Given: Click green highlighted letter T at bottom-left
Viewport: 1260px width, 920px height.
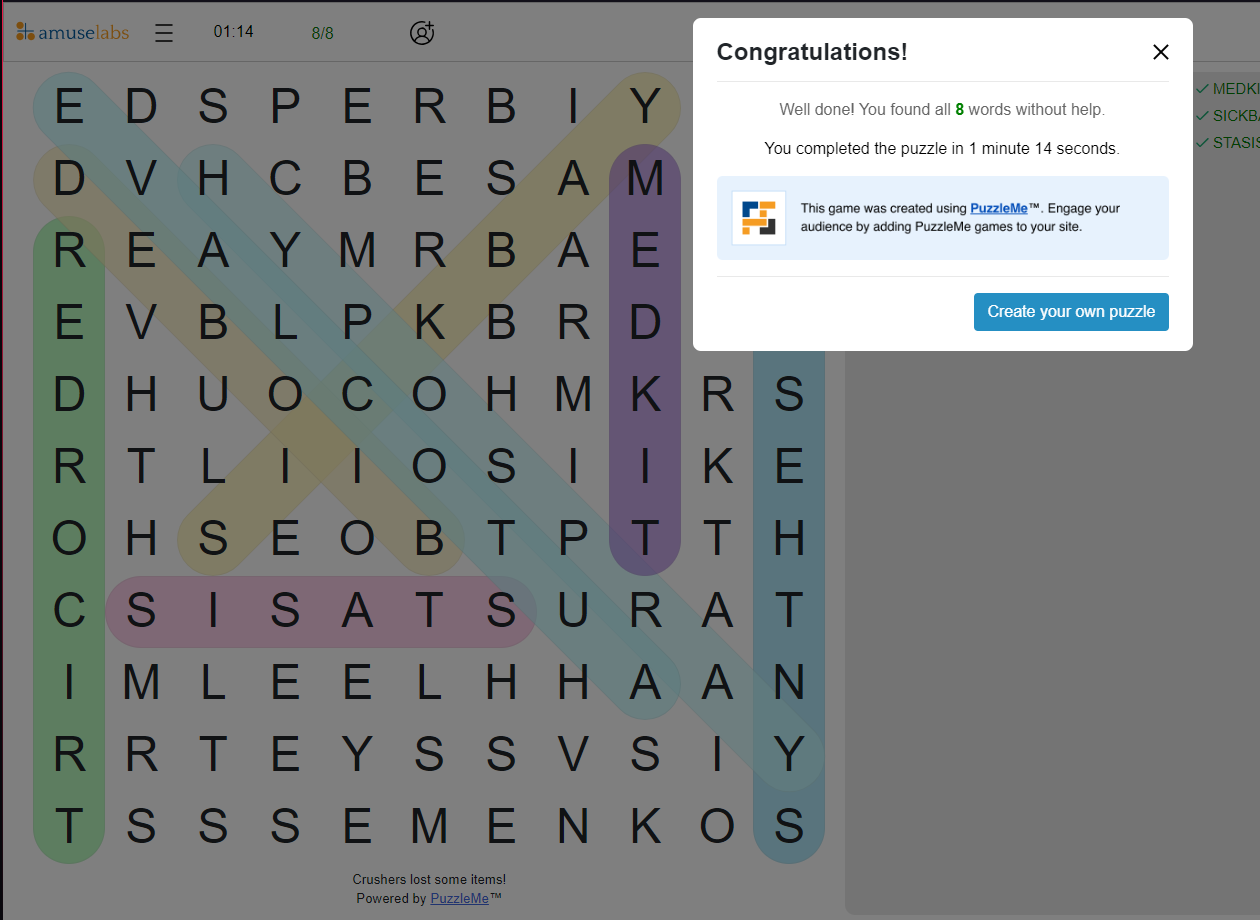Looking at the screenshot, I should pos(69,826).
